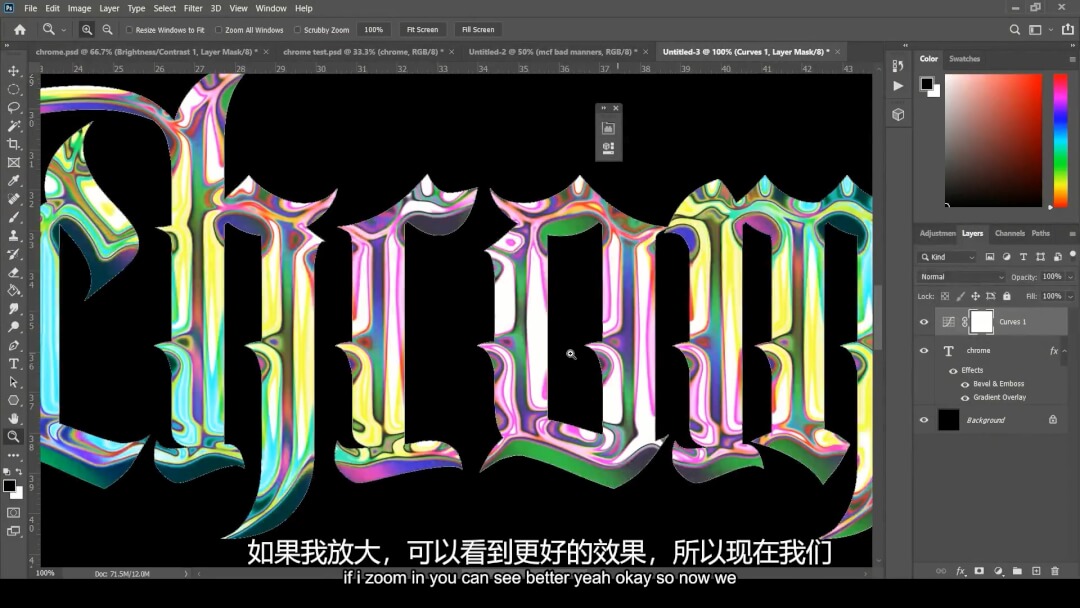1080x608 pixels.
Task: Select the Clone Stamp tool
Action: click(x=14, y=235)
